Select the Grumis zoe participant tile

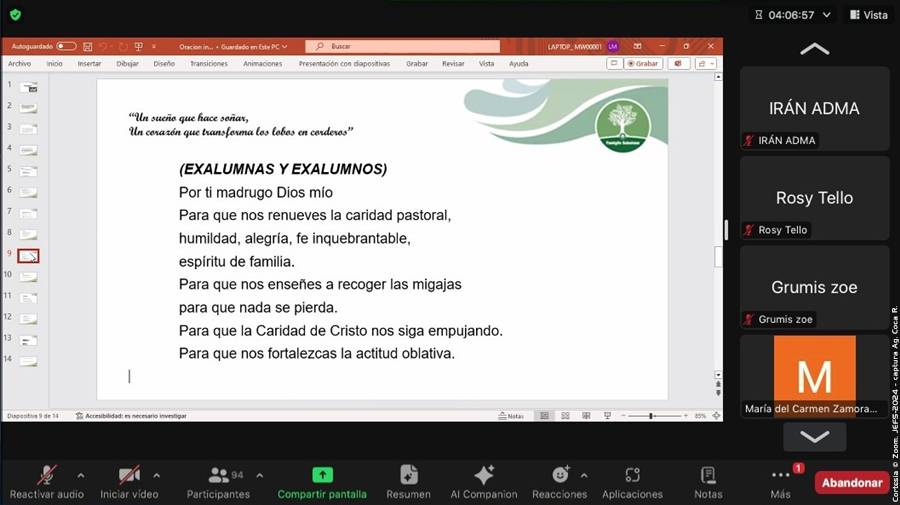pos(814,288)
